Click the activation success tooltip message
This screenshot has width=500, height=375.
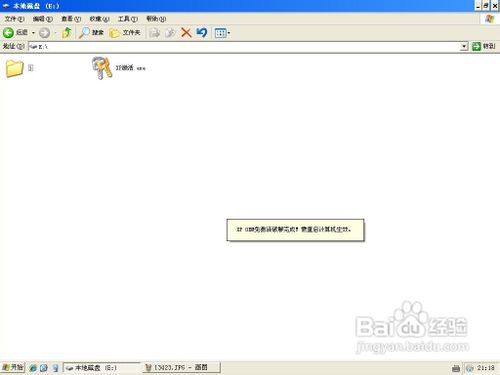[x=295, y=230]
